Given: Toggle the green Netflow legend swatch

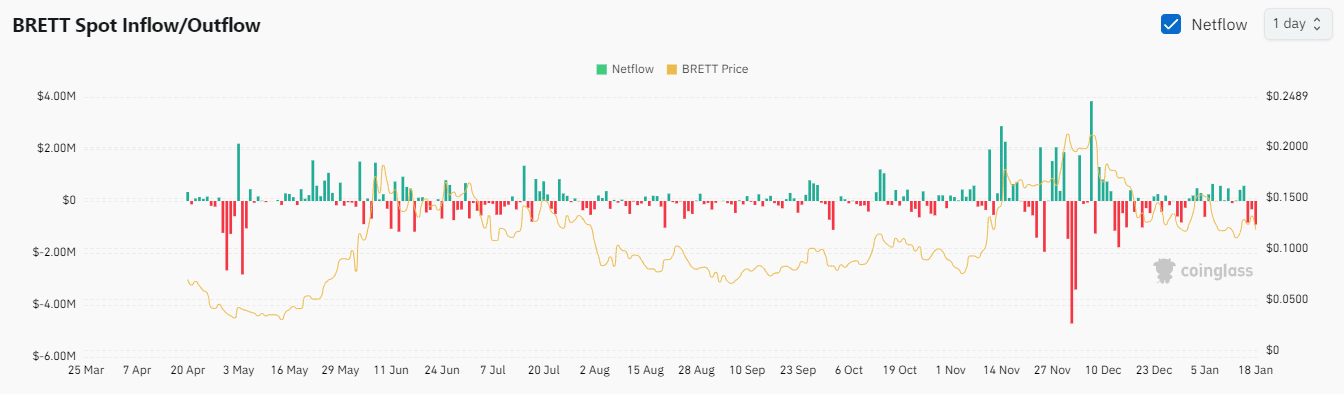Looking at the screenshot, I should [601, 69].
